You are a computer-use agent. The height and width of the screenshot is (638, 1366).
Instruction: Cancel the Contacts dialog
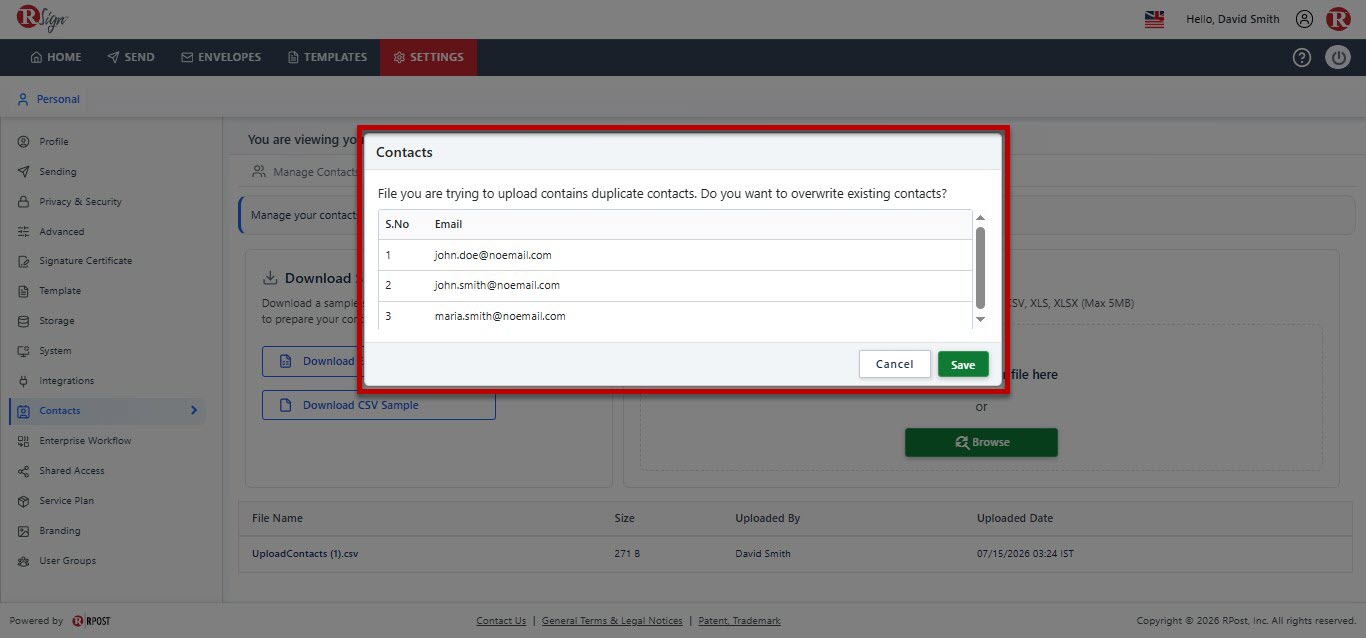click(894, 364)
